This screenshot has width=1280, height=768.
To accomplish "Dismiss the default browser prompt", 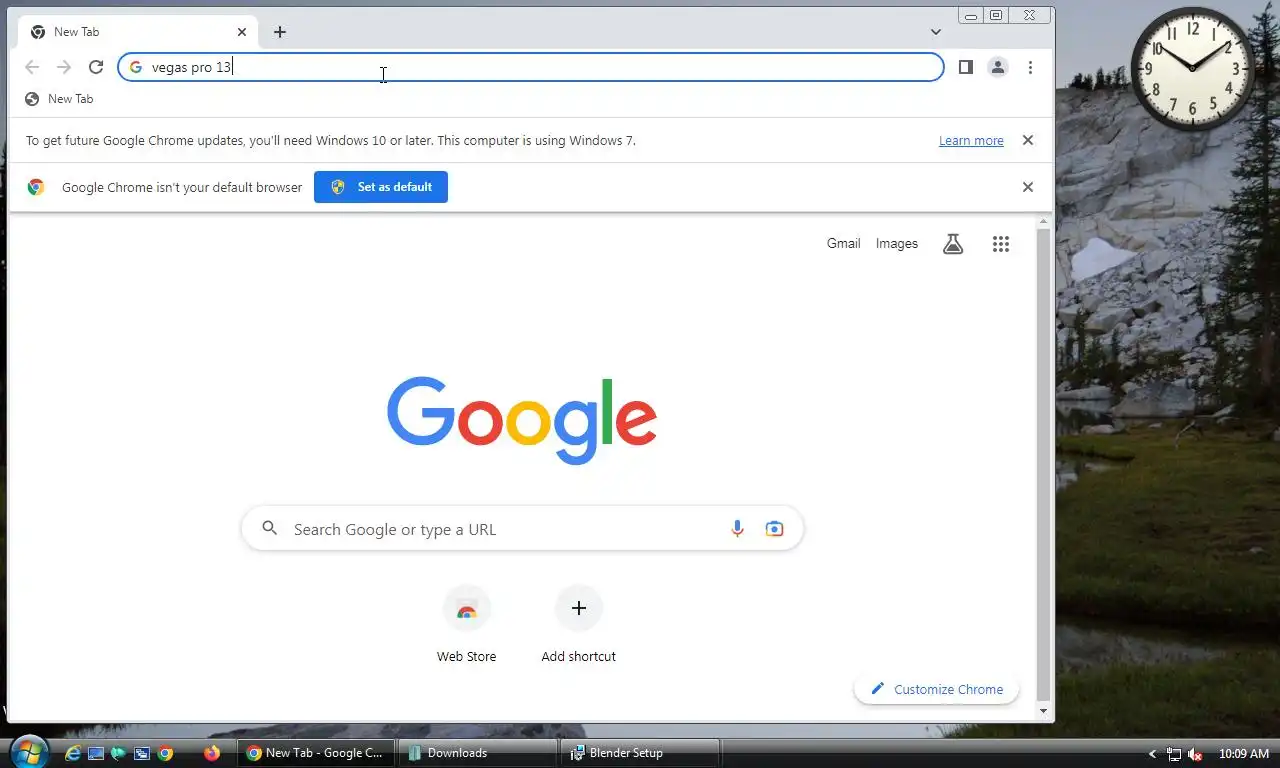I will point(1027,187).
